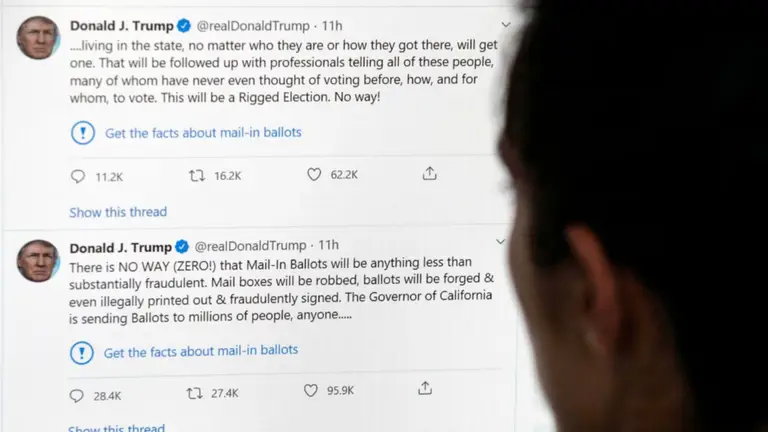
Task: Click the verified badge on the top tweet
Action: click(x=184, y=26)
